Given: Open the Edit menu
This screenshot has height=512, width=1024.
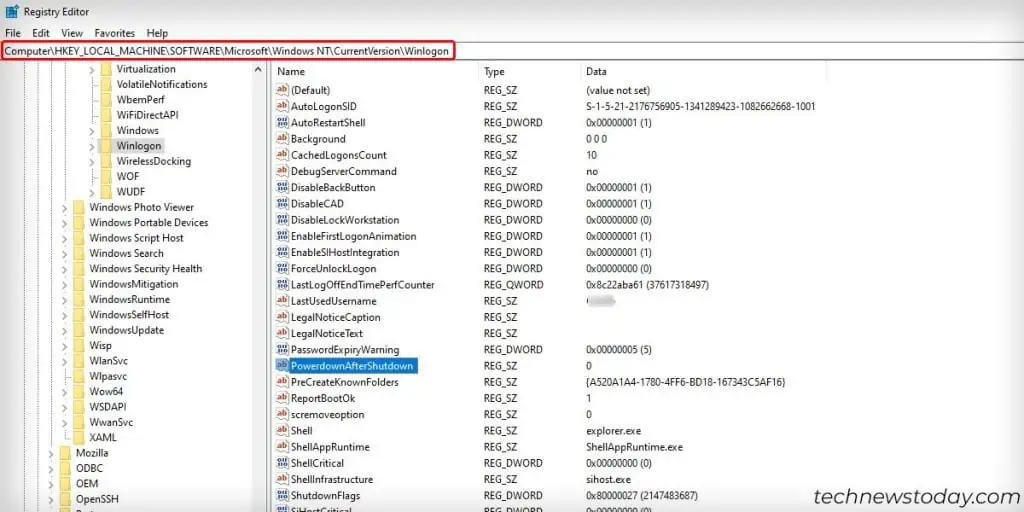Looking at the screenshot, I should click(41, 33).
